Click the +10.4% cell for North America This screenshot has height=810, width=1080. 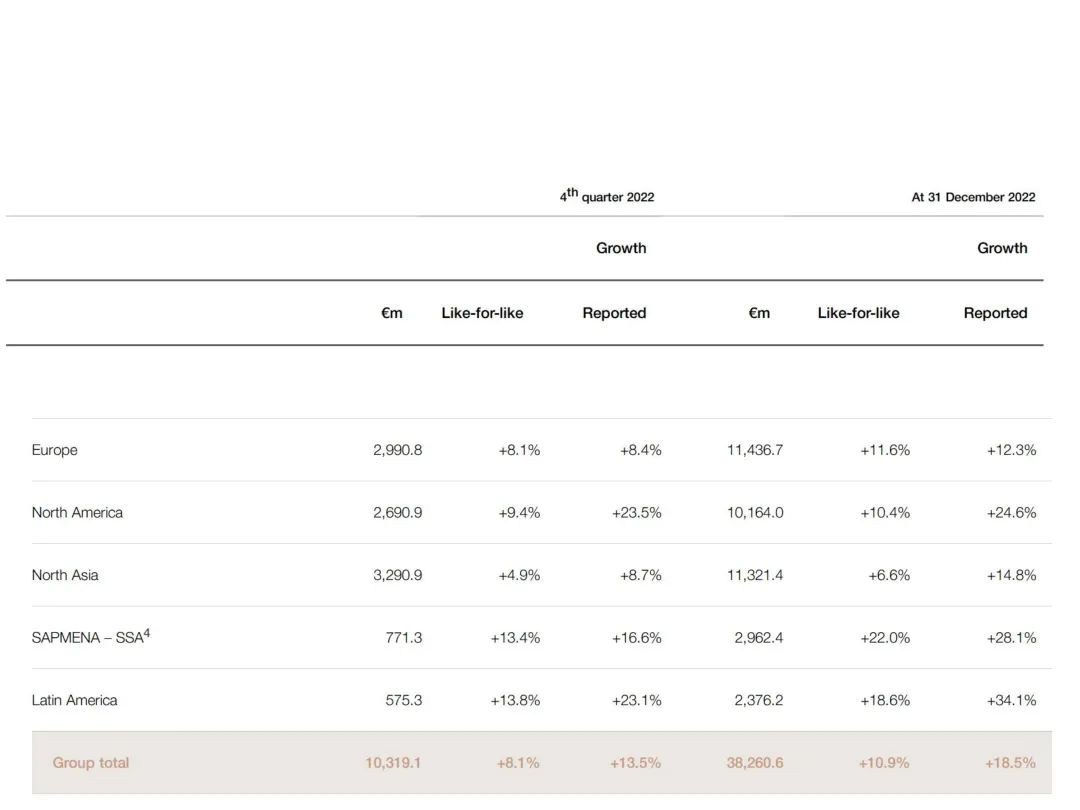(885, 512)
